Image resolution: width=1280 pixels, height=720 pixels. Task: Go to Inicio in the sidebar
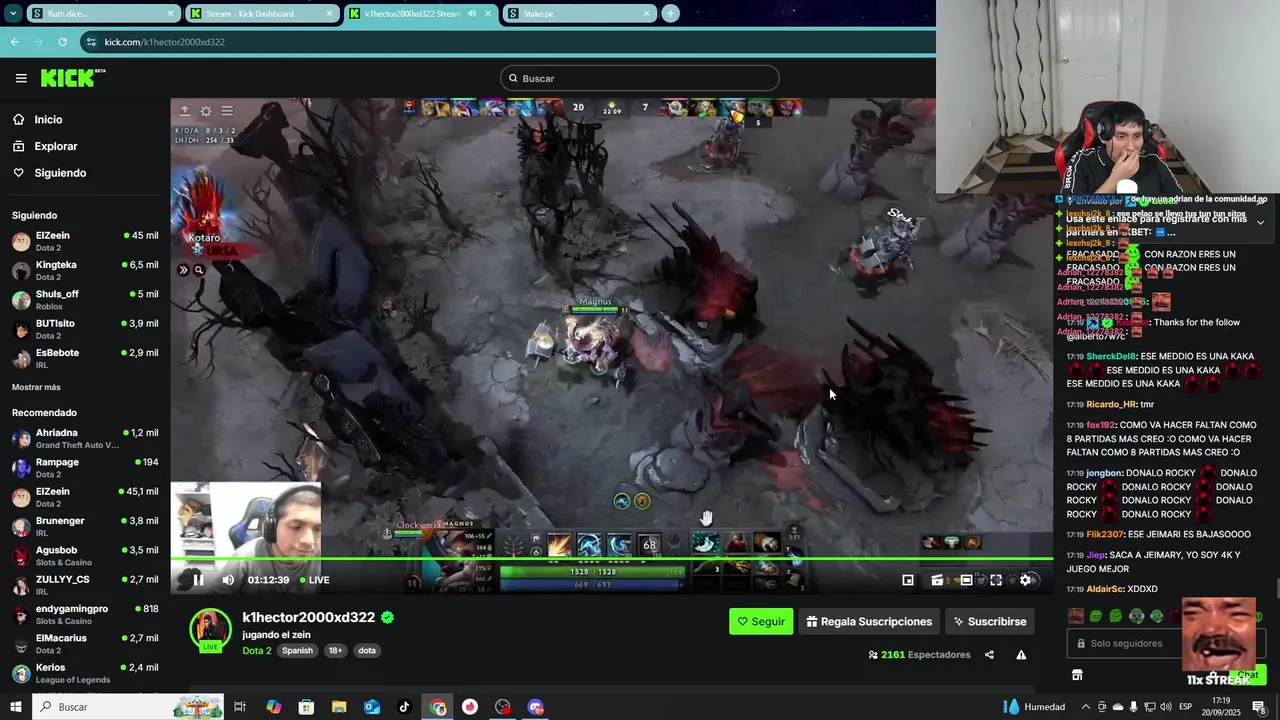[x=48, y=120]
